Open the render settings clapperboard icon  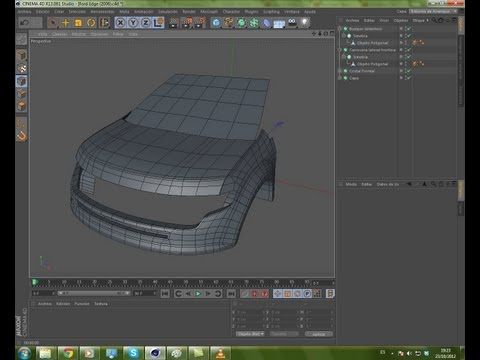click(x=200, y=23)
